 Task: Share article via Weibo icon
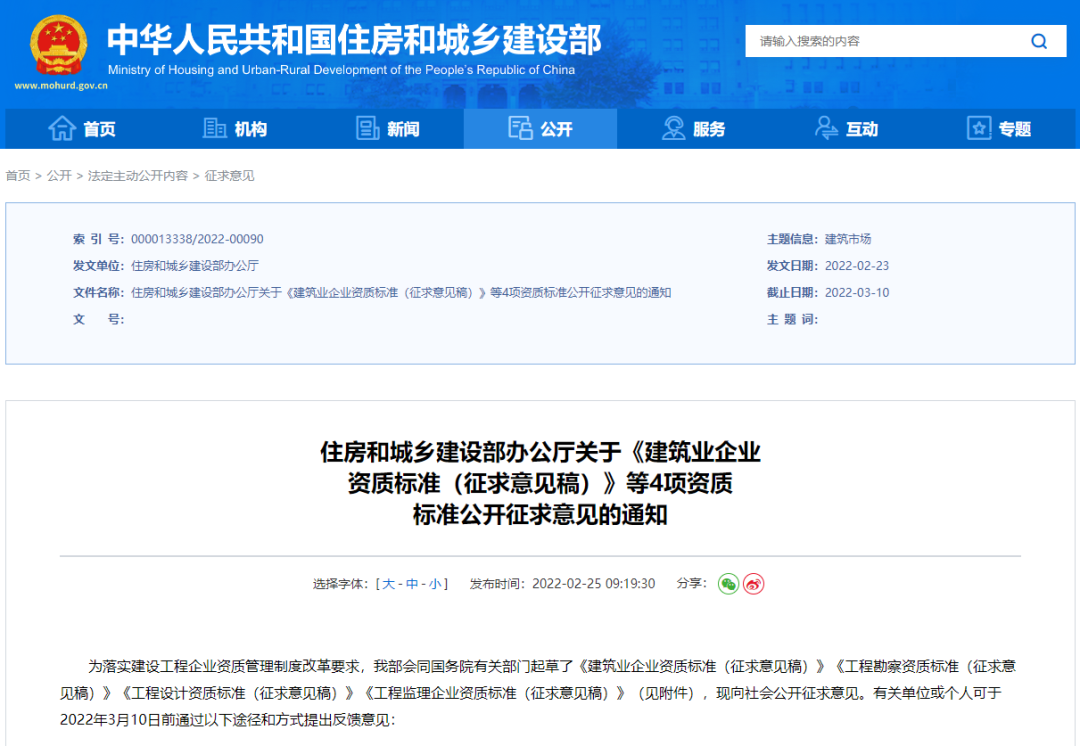tap(753, 584)
